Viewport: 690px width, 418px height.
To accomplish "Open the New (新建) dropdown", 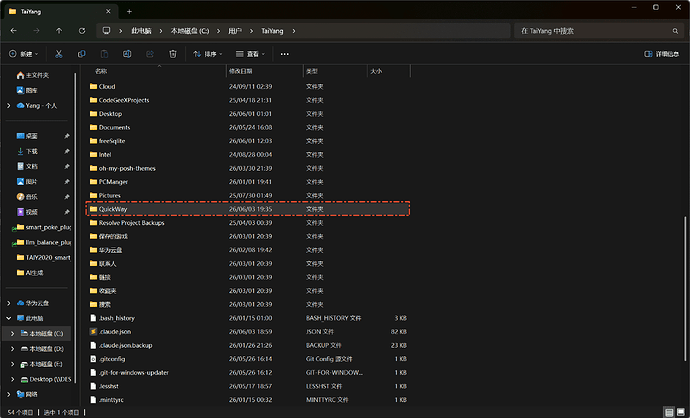I will tap(24, 54).
